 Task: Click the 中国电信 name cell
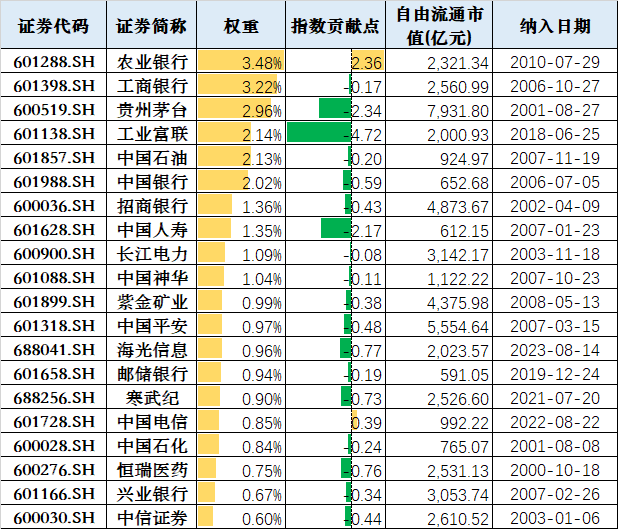[151, 421]
